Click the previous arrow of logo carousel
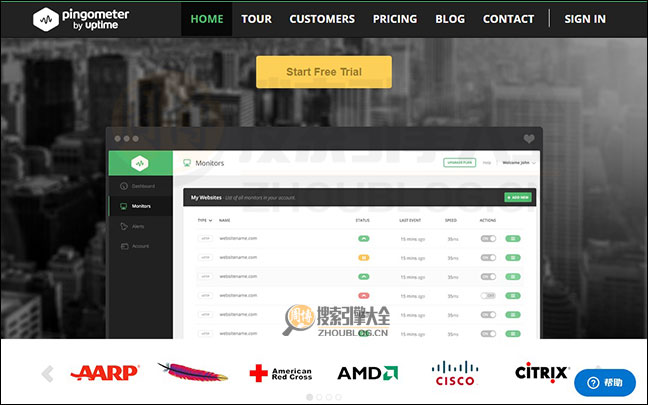This screenshot has height=405, width=648. click(x=47, y=374)
